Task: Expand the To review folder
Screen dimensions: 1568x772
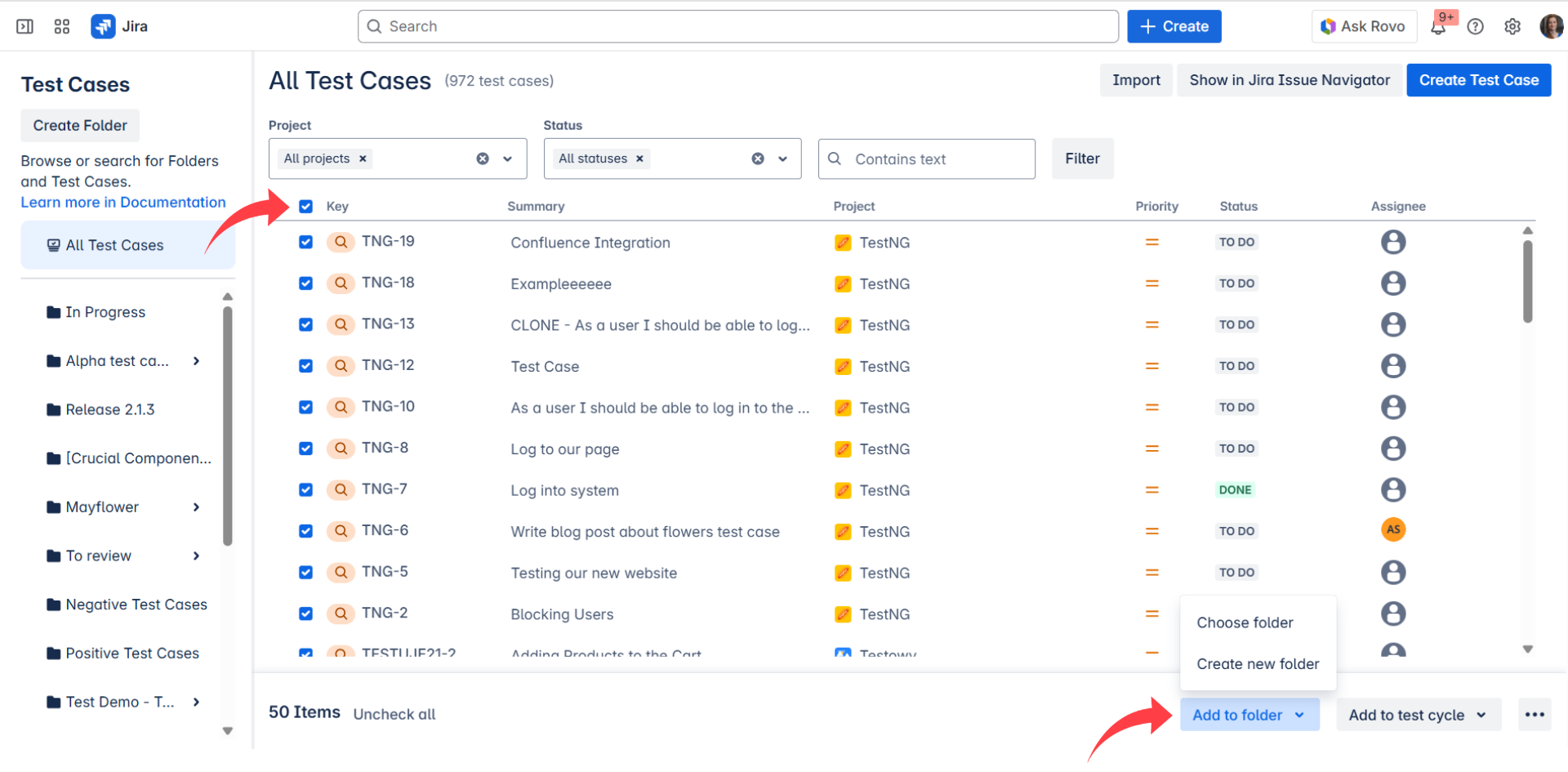Action: (x=196, y=556)
